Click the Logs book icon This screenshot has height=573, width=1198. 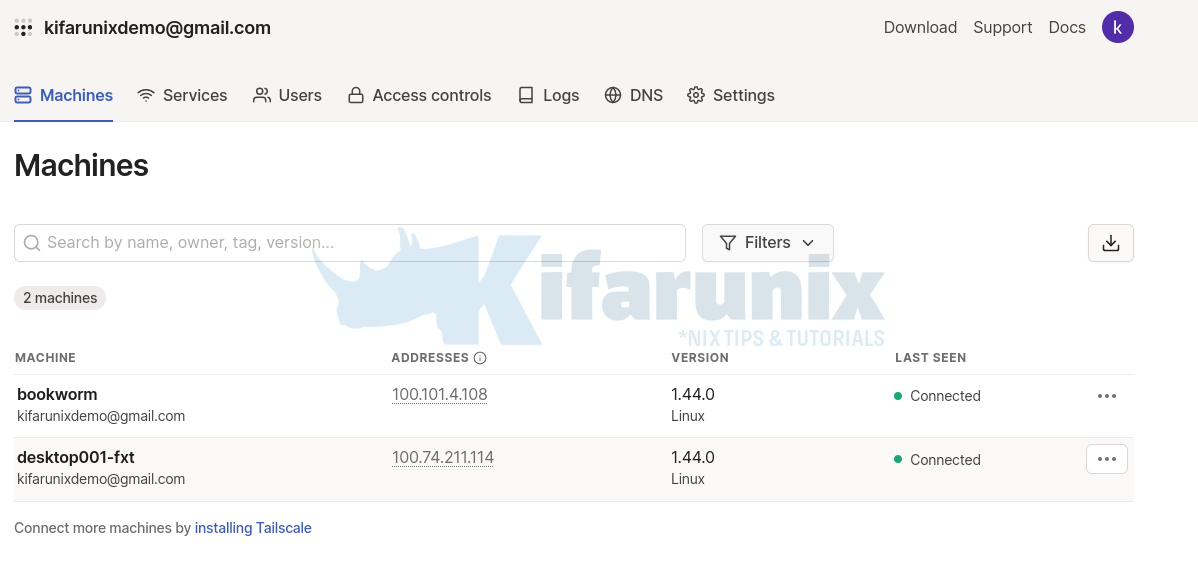tap(526, 96)
